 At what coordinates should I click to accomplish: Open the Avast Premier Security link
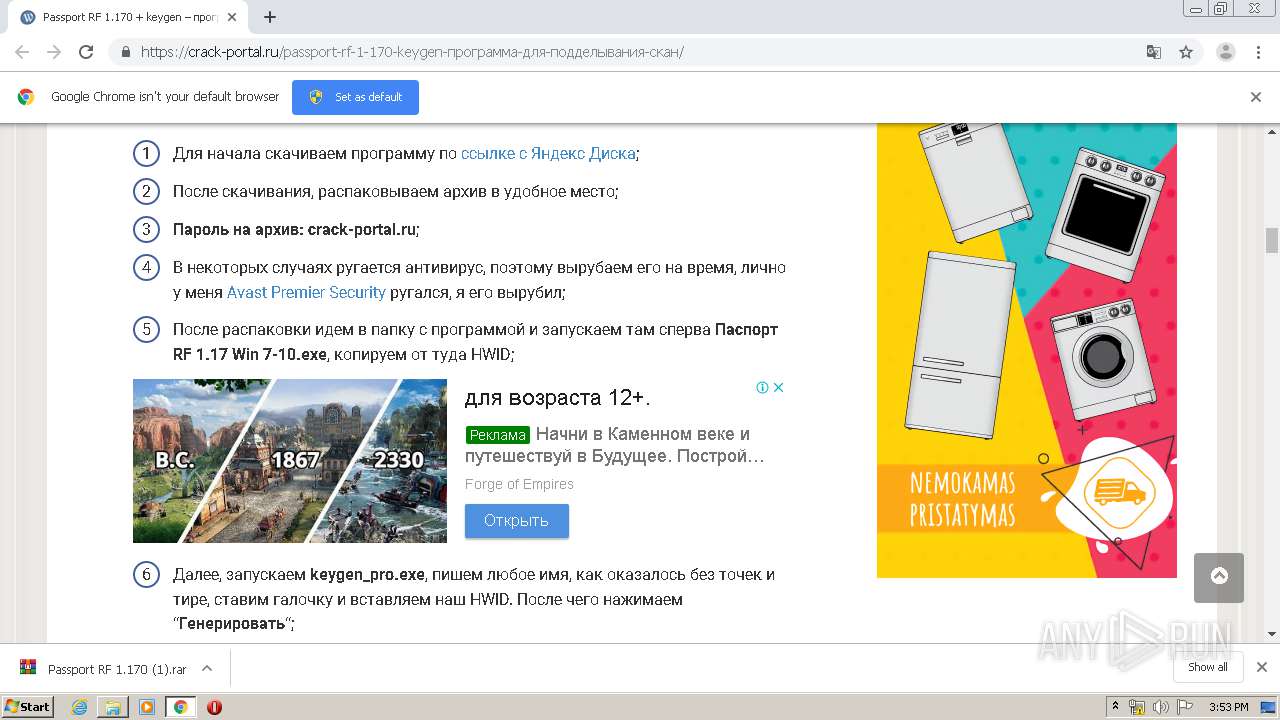306,292
